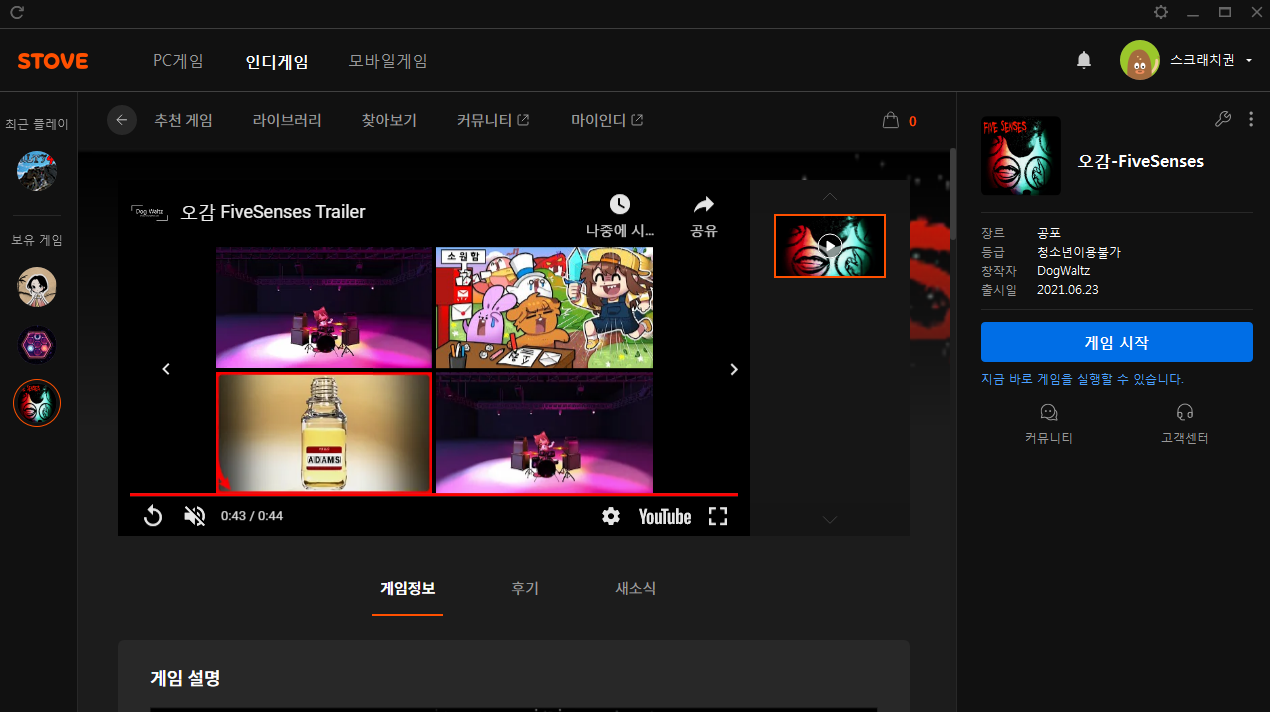
Task: Click the notification bell icon
Action: pos(1084,61)
